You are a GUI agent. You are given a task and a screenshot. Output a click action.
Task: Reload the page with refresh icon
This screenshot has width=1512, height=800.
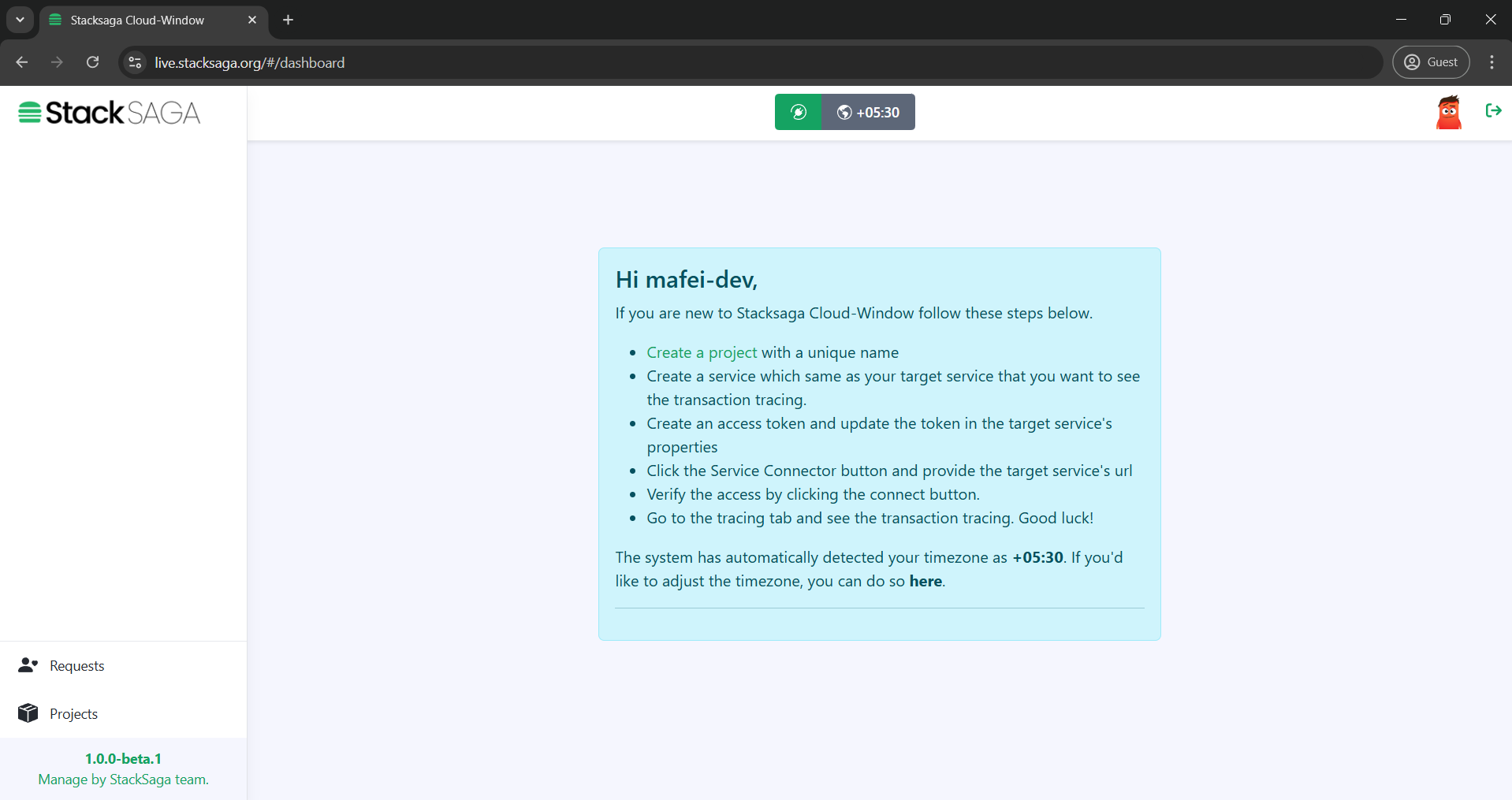pos(92,62)
